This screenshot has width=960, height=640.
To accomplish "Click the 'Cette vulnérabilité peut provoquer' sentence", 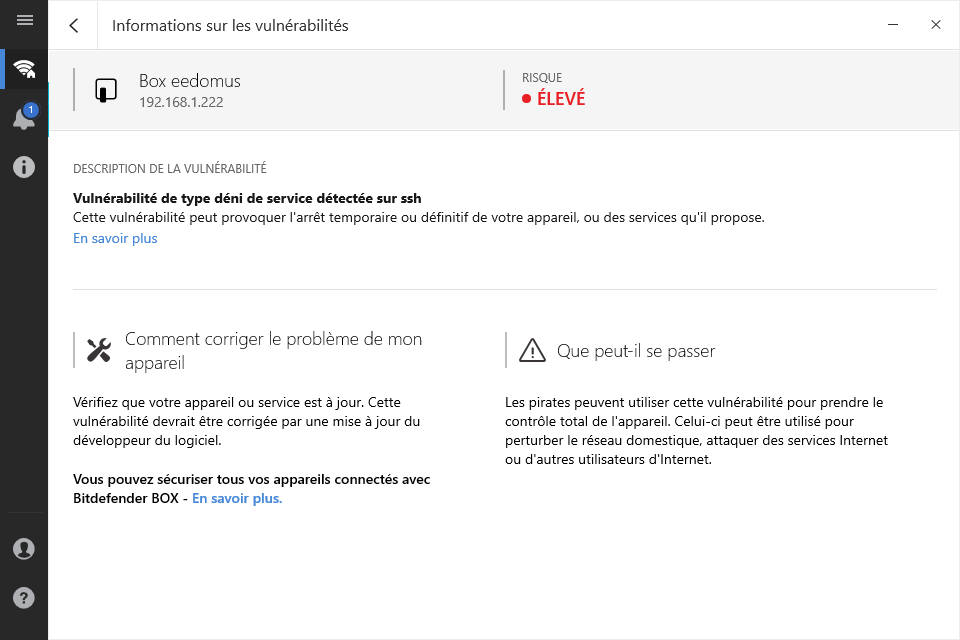I will [419, 217].
